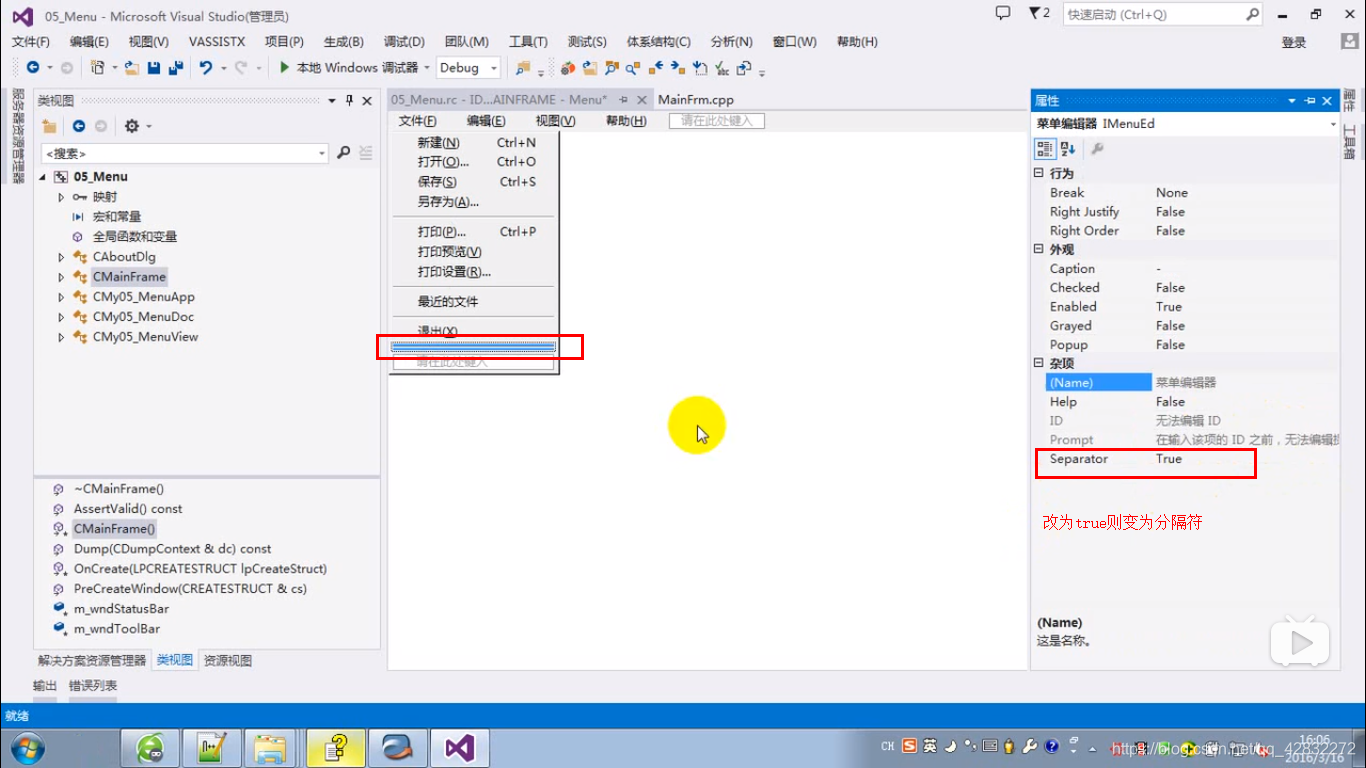1366x768 pixels.
Task: Create new folder in class view toolbar
Action: point(49,126)
